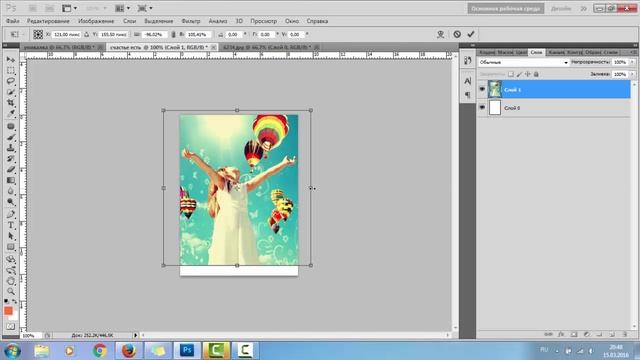Toggle lock image pixels brush icon
Image resolution: width=640 pixels, height=360 pixels.
519,74
